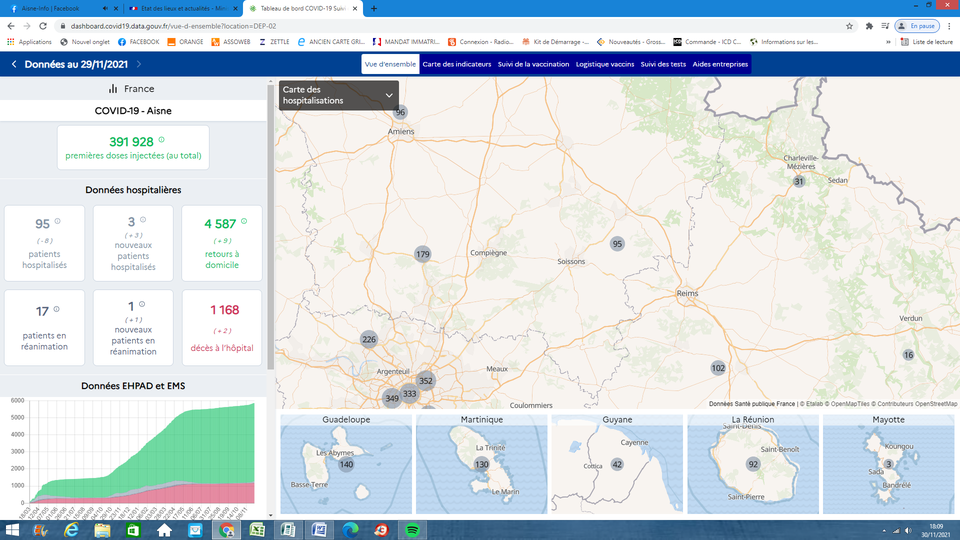This screenshot has width=960, height=540.
Task: Click info icon beside 95 hospitalised patients
Action: point(57,221)
